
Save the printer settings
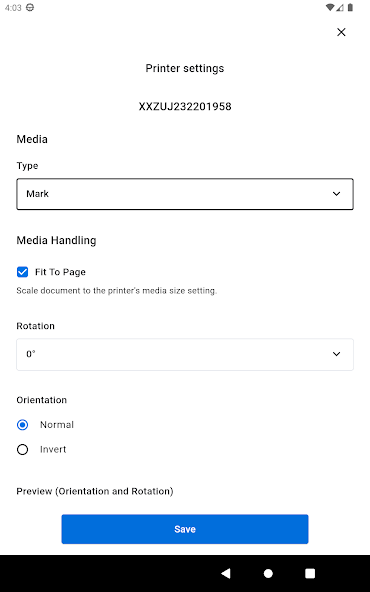click(185, 529)
